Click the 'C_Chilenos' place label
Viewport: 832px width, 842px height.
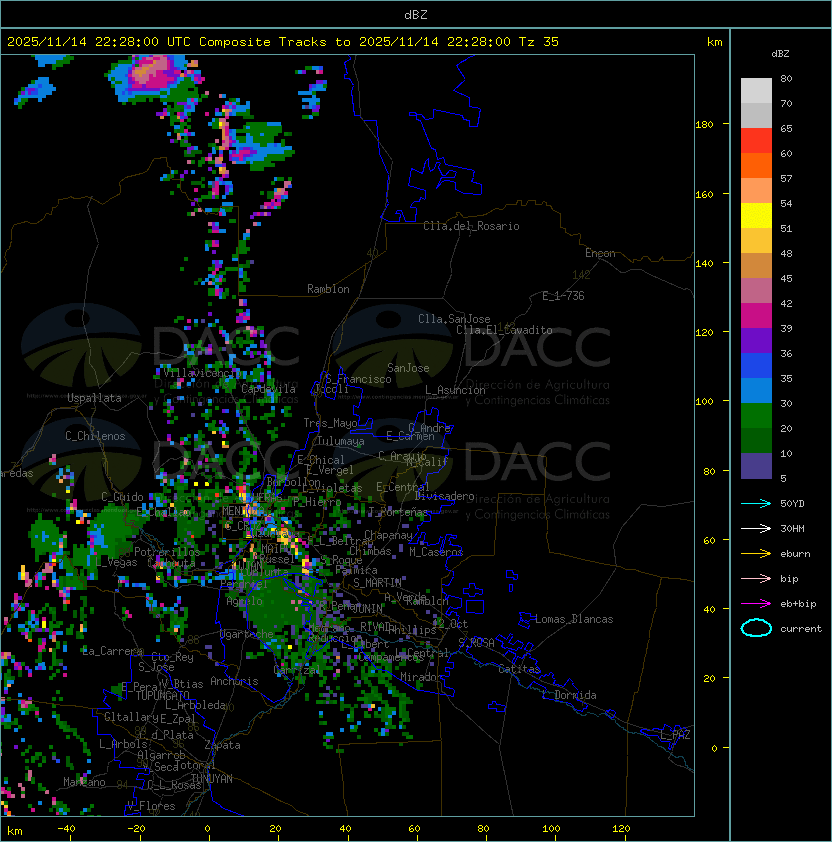pos(95,436)
